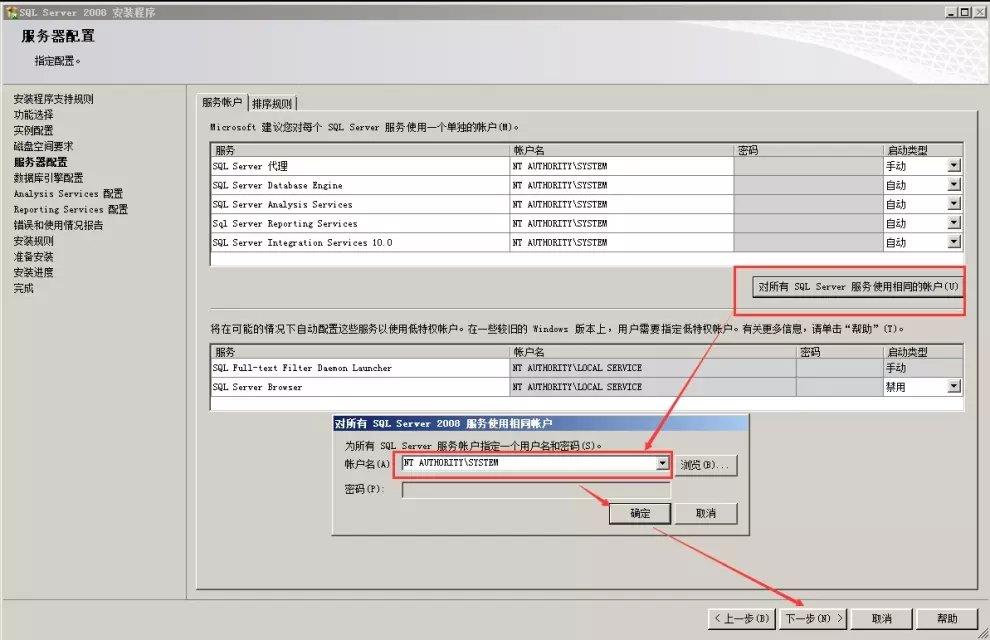Expand SQL Server Browser startup type dropdown
This screenshot has height=640, width=990.
953,387
